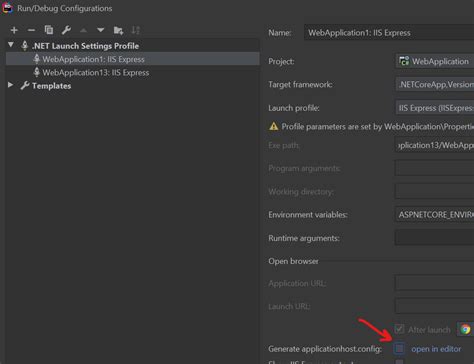Image resolution: width=474 pixels, height=364 pixels.
Task: Click the Create New Folder icon
Action: [x=118, y=30]
